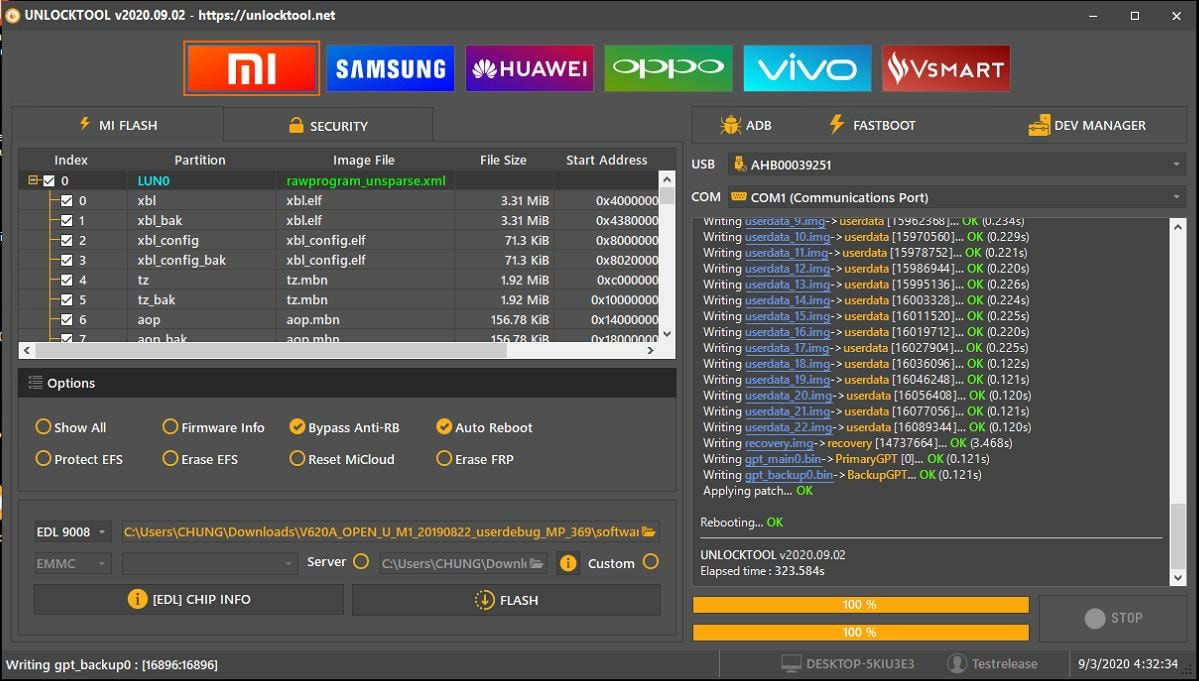Click the File Size column header
This screenshot has width=1199, height=681.
click(x=503, y=160)
